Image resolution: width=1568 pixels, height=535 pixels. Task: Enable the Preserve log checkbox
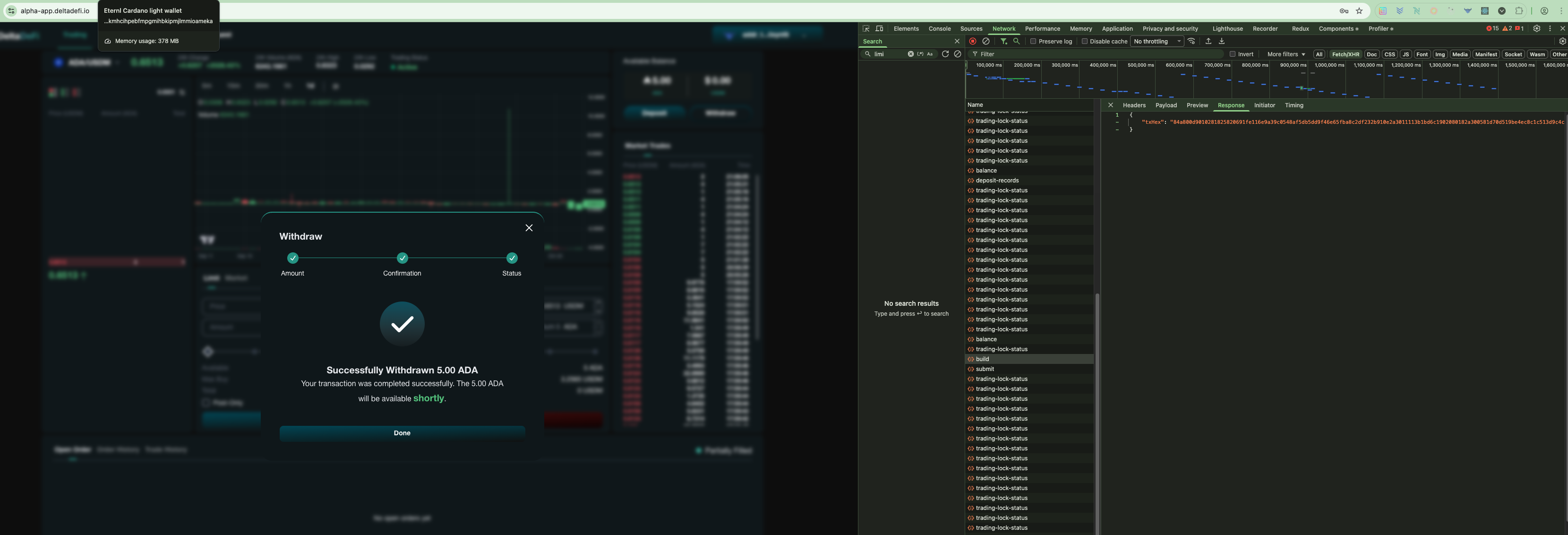tap(1034, 42)
